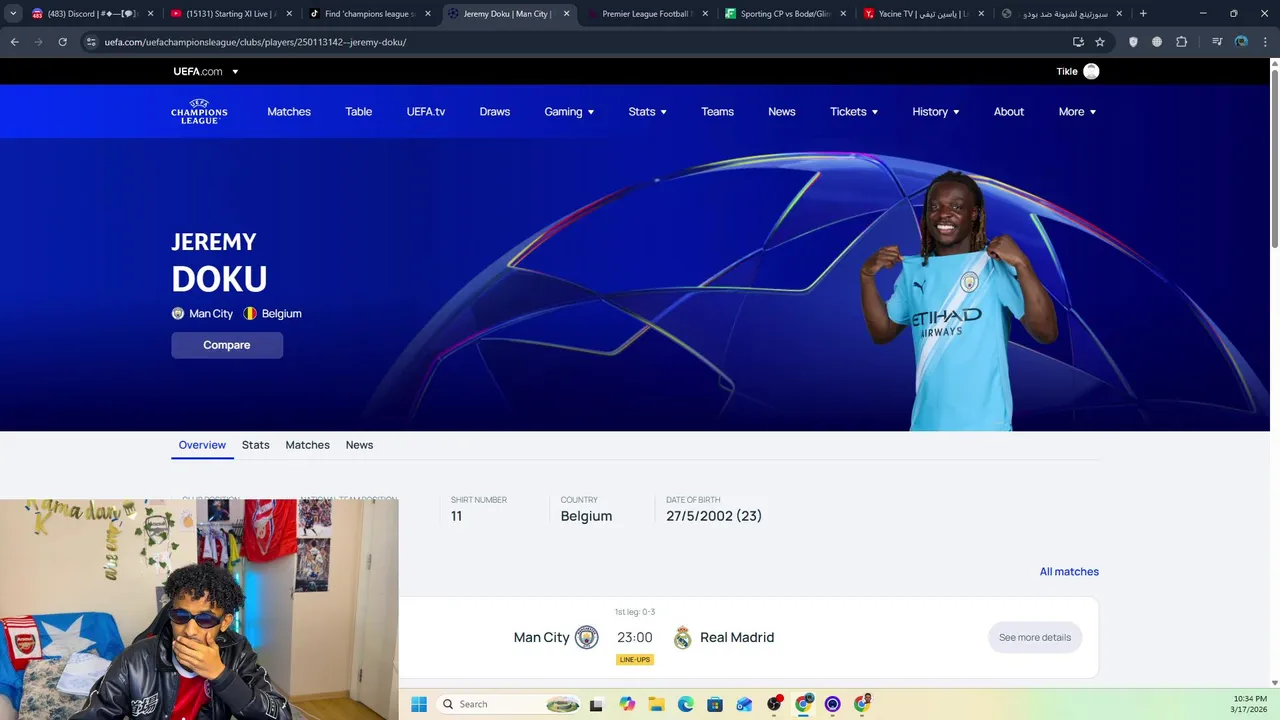The width and height of the screenshot is (1280, 720).
Task: Open News from the navigation bar
Action: point(782,112)
